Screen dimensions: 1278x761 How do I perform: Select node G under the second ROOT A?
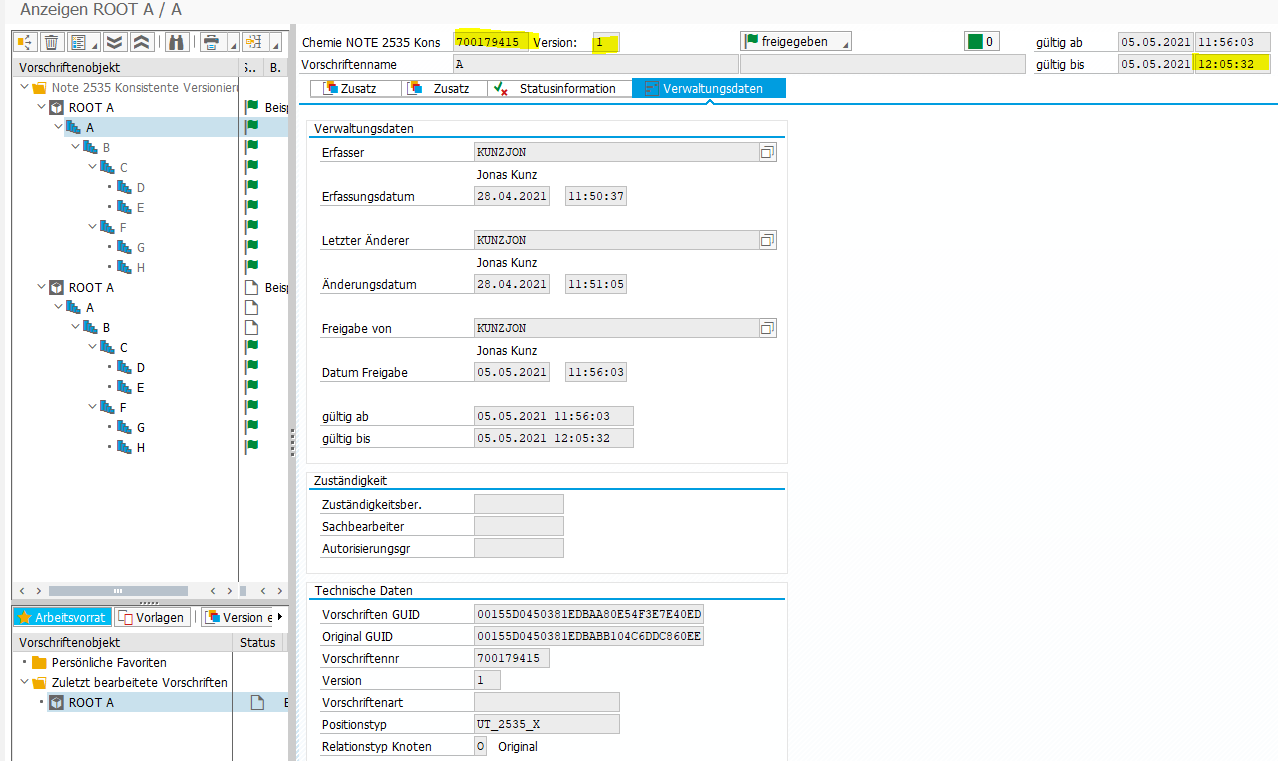tap(140, 427)
